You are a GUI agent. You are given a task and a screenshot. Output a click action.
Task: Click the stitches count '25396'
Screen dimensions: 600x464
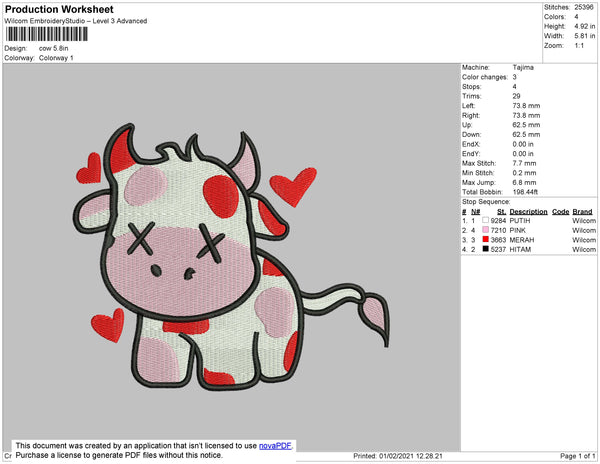tap(584, 7)
